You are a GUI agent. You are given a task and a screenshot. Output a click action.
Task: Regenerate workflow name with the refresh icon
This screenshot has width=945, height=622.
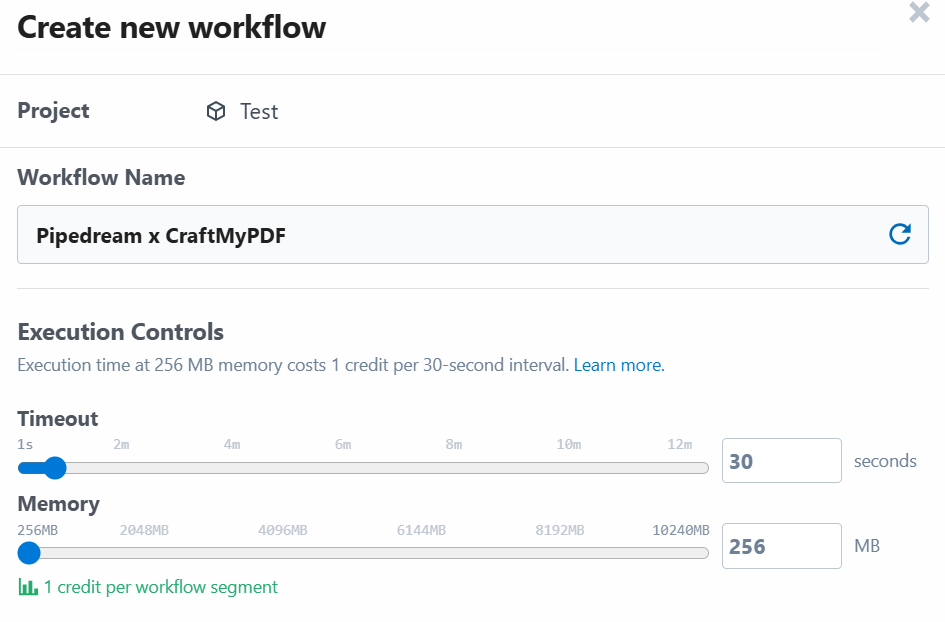pyautogui.click(x=900, y=234)
